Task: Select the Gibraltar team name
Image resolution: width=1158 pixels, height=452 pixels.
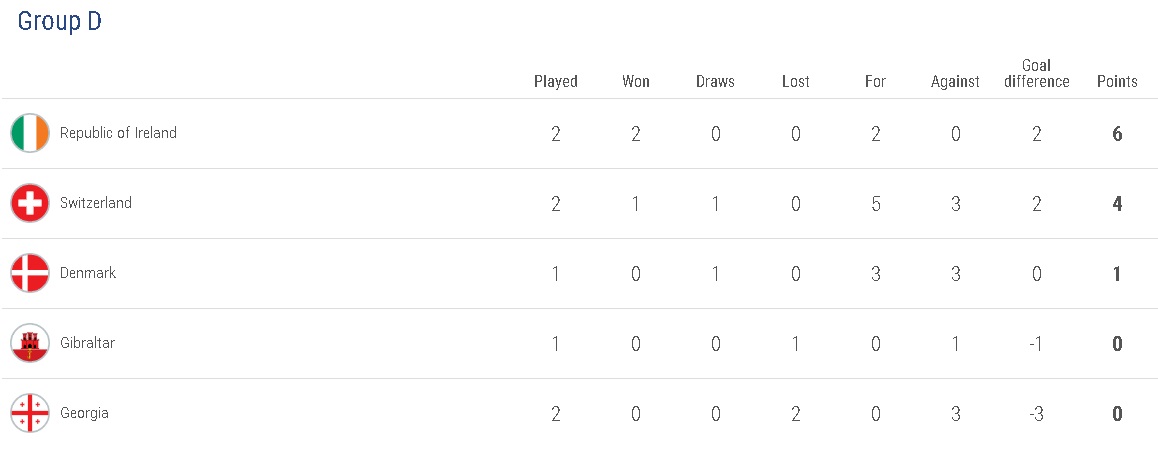Action: (88, 343)
